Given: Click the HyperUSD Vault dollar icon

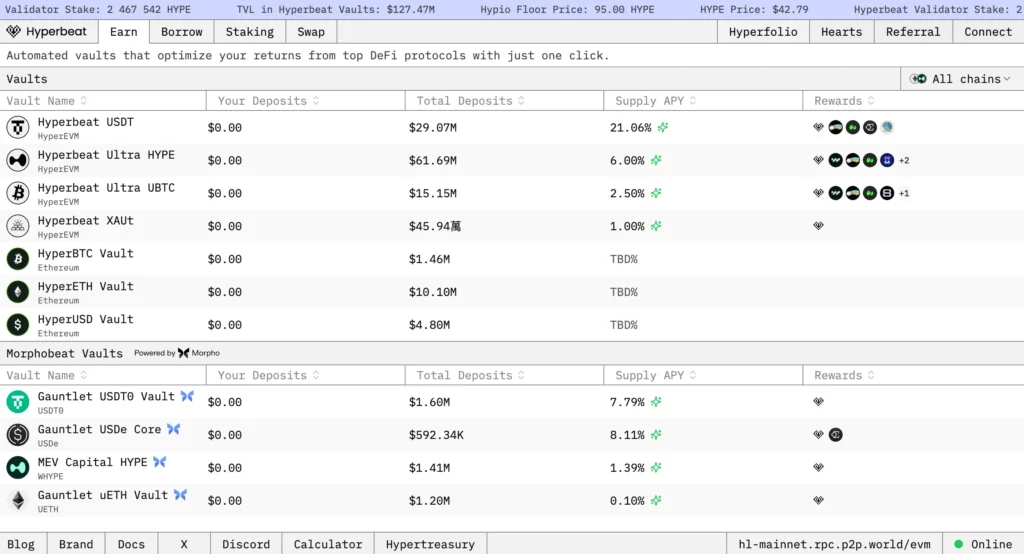Looking at the screenshot, I should (x=18, y=325).
